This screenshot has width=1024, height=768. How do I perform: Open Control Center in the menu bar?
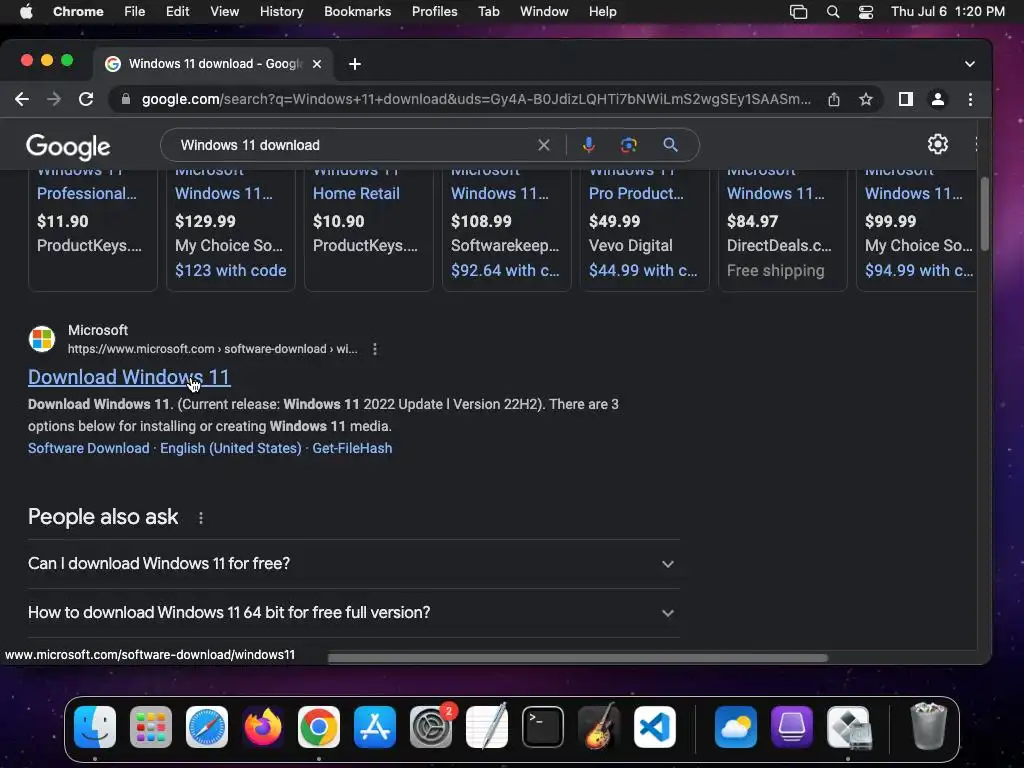point(866,12)
